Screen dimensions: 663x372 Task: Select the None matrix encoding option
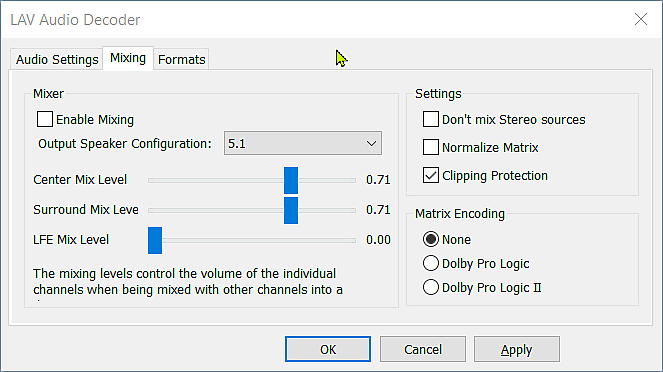pyautogui.click(x=430, y=240)
